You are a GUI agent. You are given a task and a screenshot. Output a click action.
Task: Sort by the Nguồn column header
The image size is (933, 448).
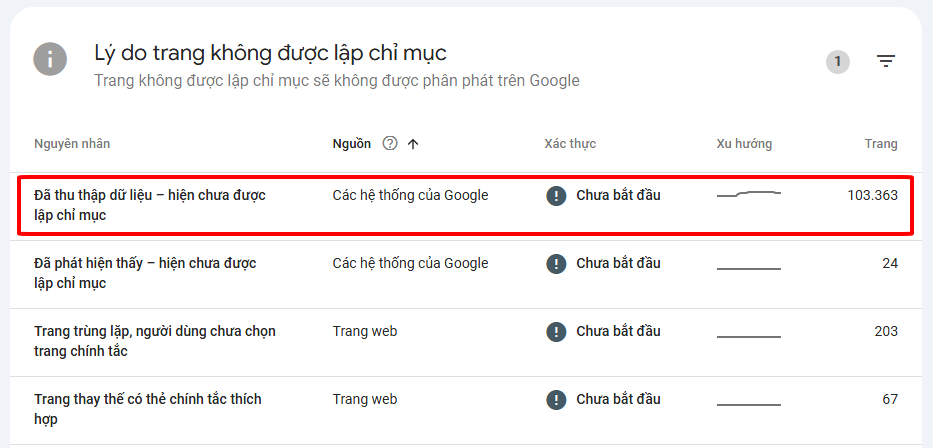(351, 144)
